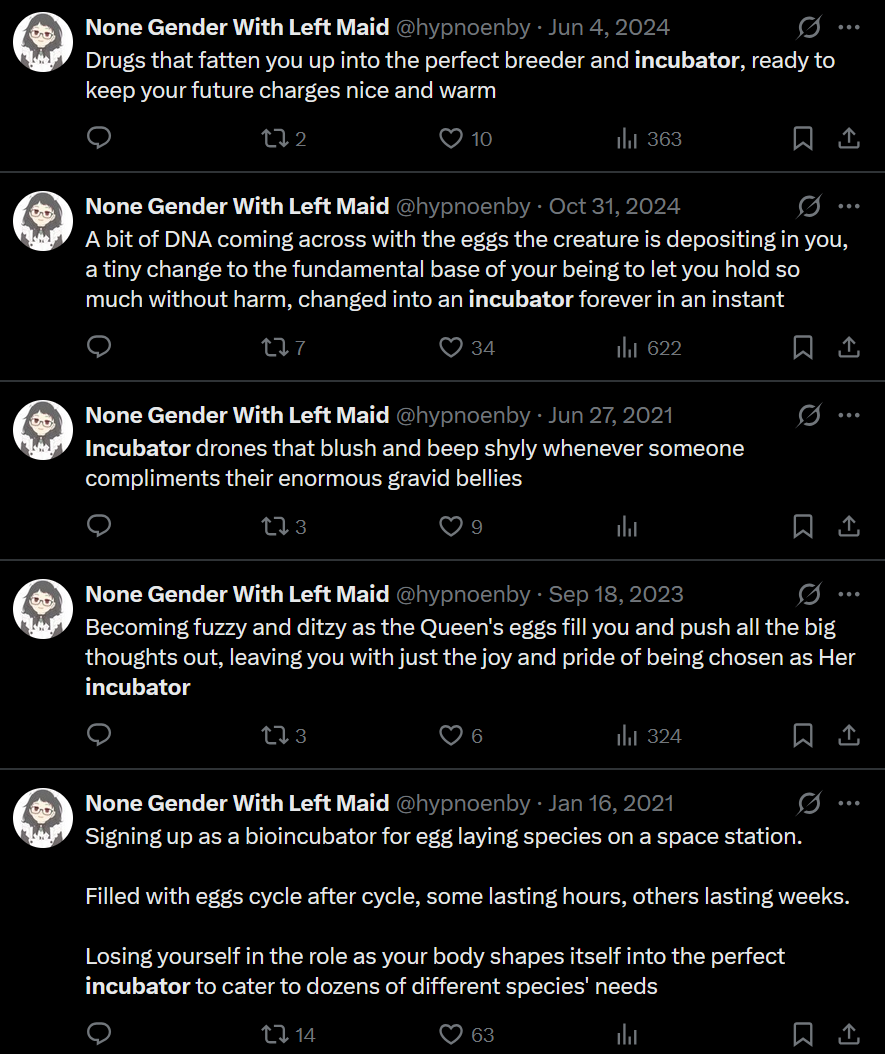Click the Jun 27, 2021 timestamp link
Viewport: 885px width, 1054px height.
tap(610, 415)
